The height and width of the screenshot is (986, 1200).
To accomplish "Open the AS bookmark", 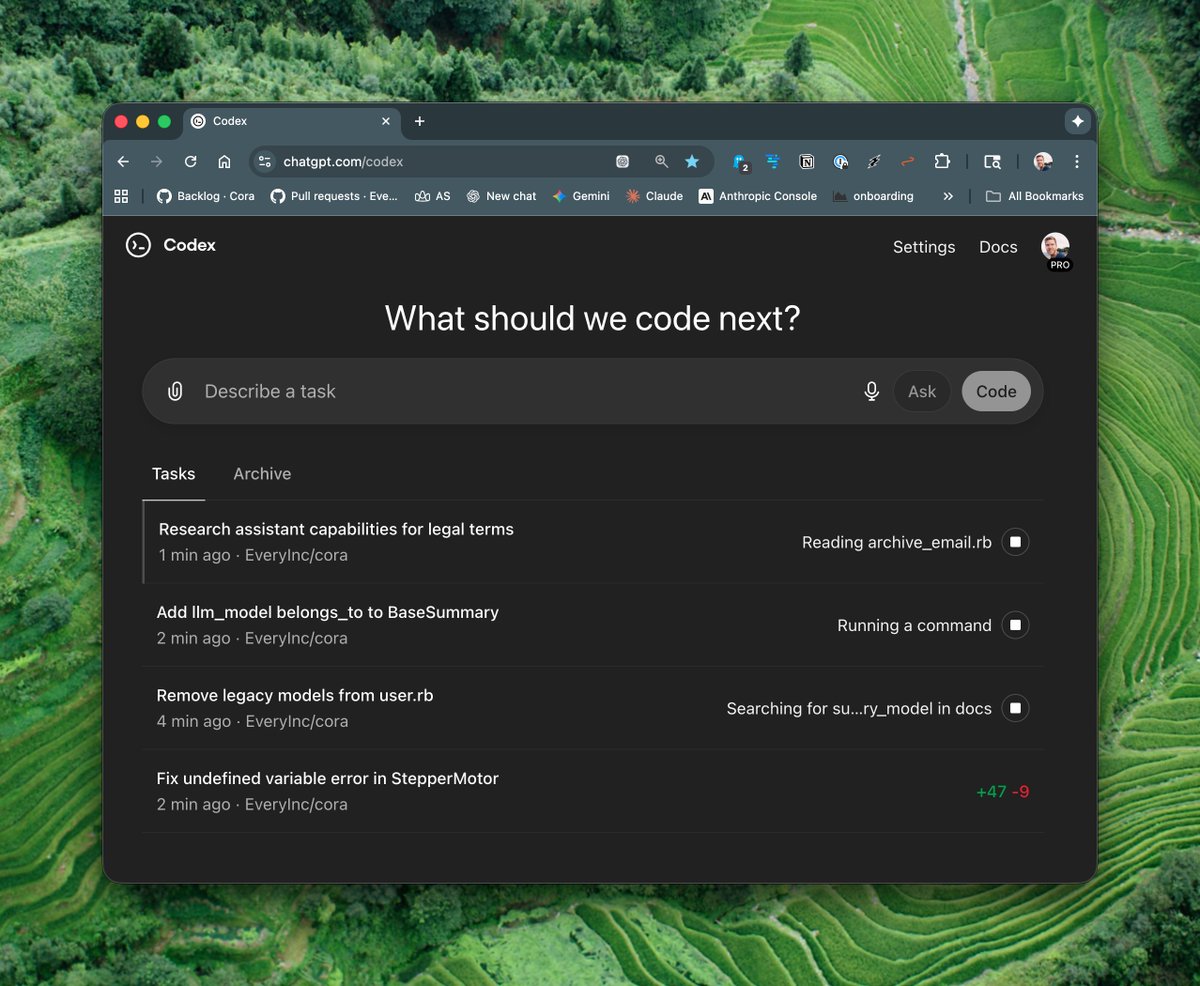I will tap(432, 196).
